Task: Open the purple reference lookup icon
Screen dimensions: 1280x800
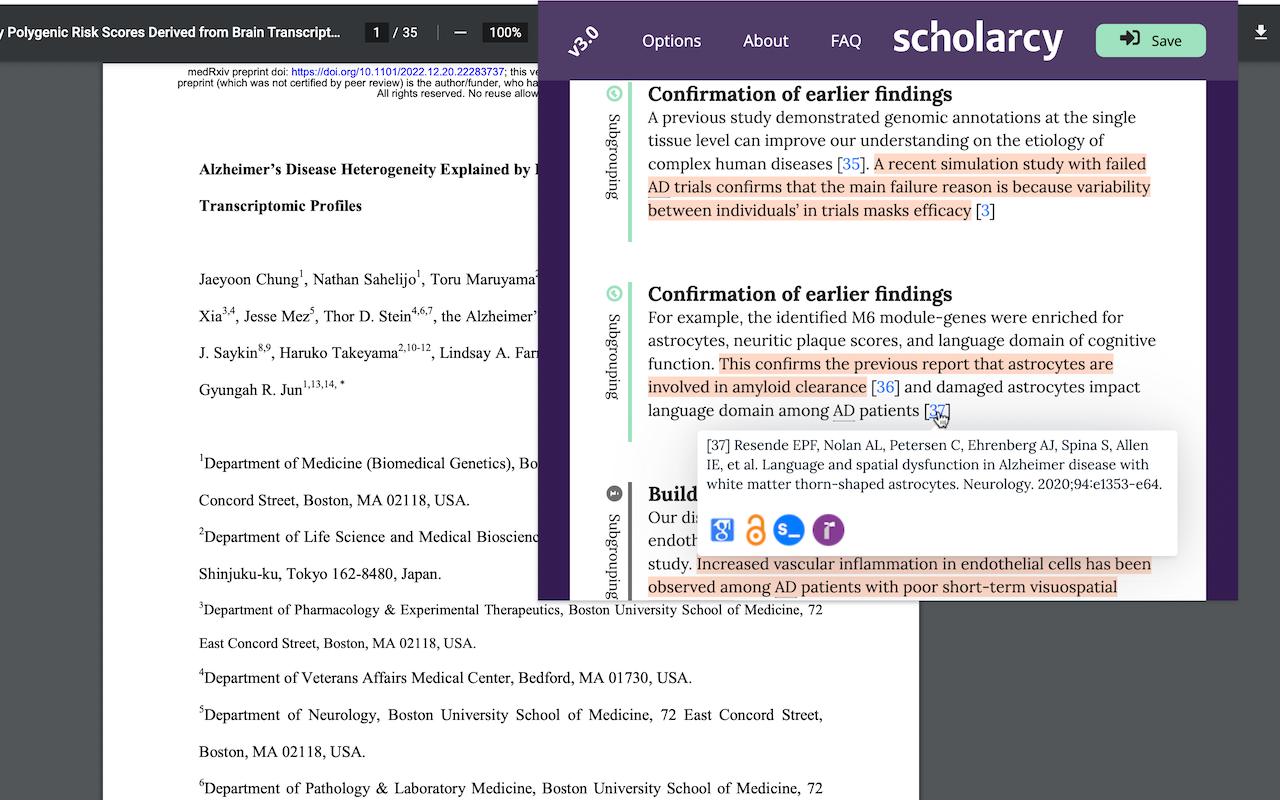Action: [827, 530]
